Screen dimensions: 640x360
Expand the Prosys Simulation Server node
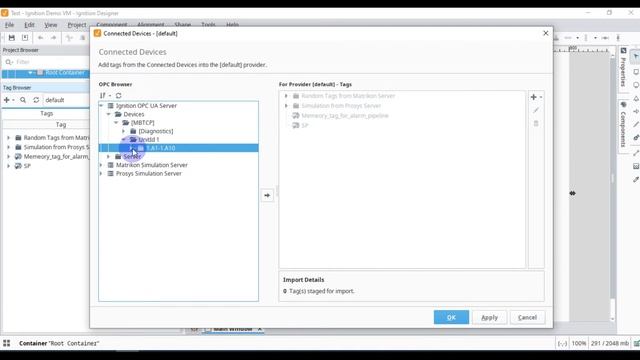[x=101, y=173]
